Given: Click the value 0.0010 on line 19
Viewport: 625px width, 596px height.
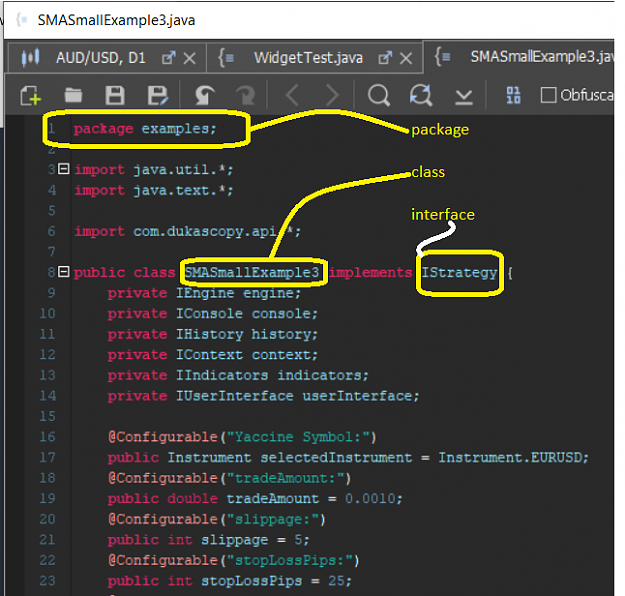Looking at the screenshot, I should (370, 499).
